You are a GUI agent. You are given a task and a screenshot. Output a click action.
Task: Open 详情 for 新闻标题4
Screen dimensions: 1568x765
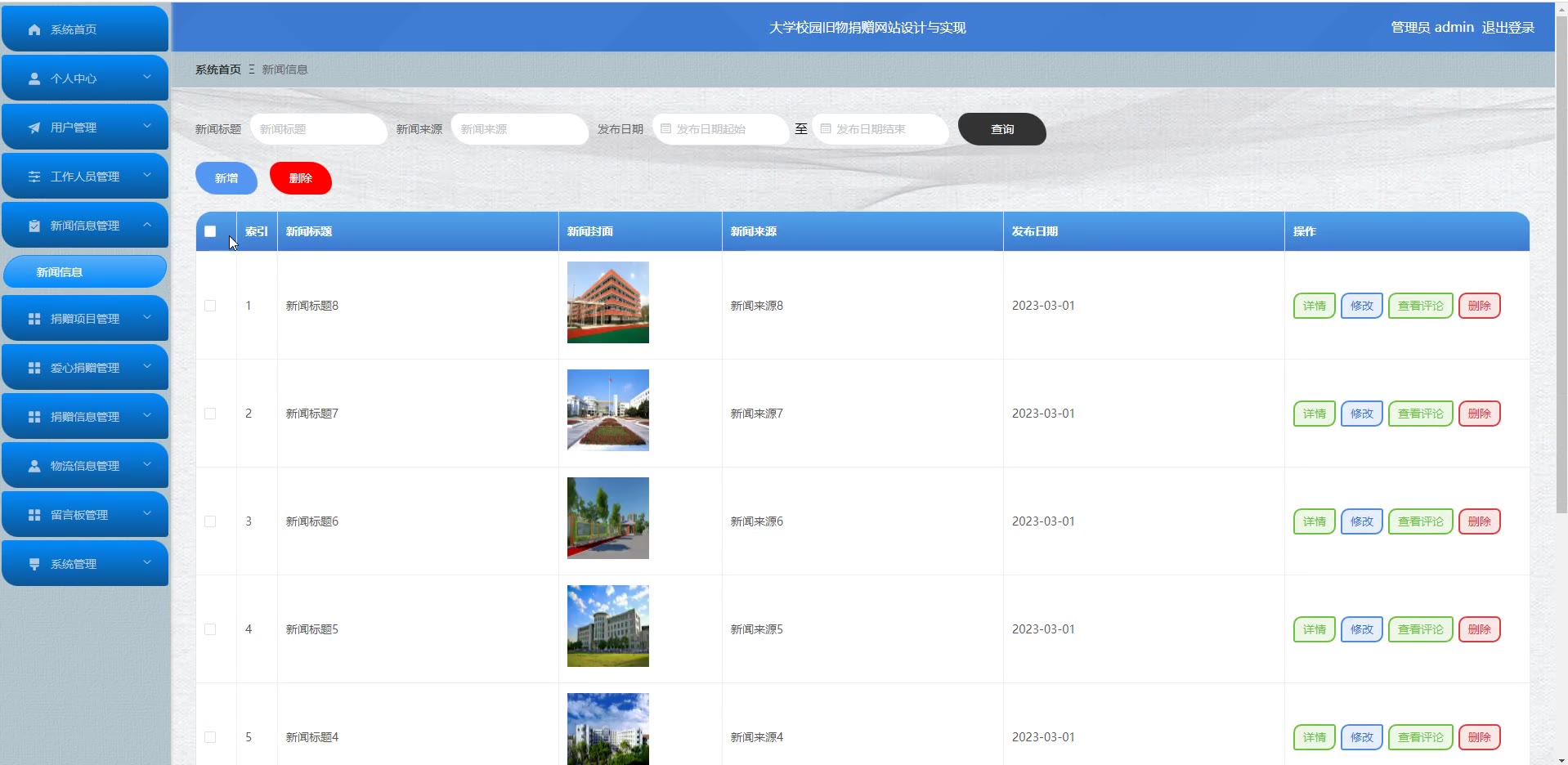(x=1315, y=737)
